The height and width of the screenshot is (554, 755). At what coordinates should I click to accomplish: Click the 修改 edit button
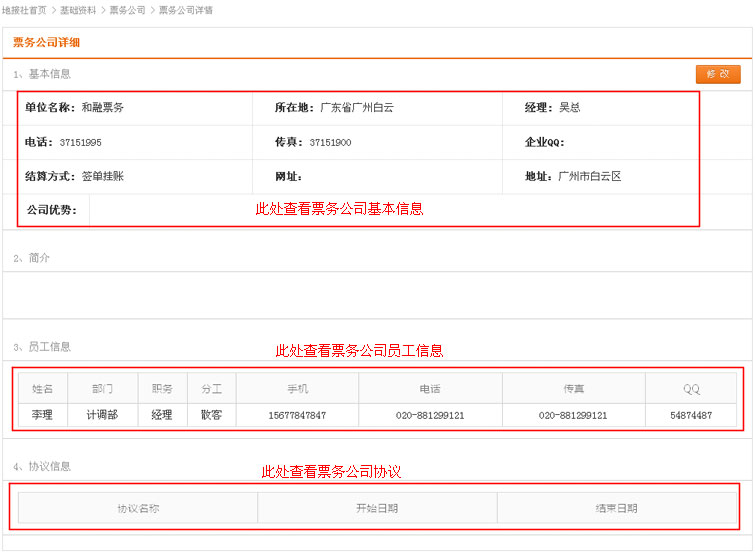coord(717,74)
